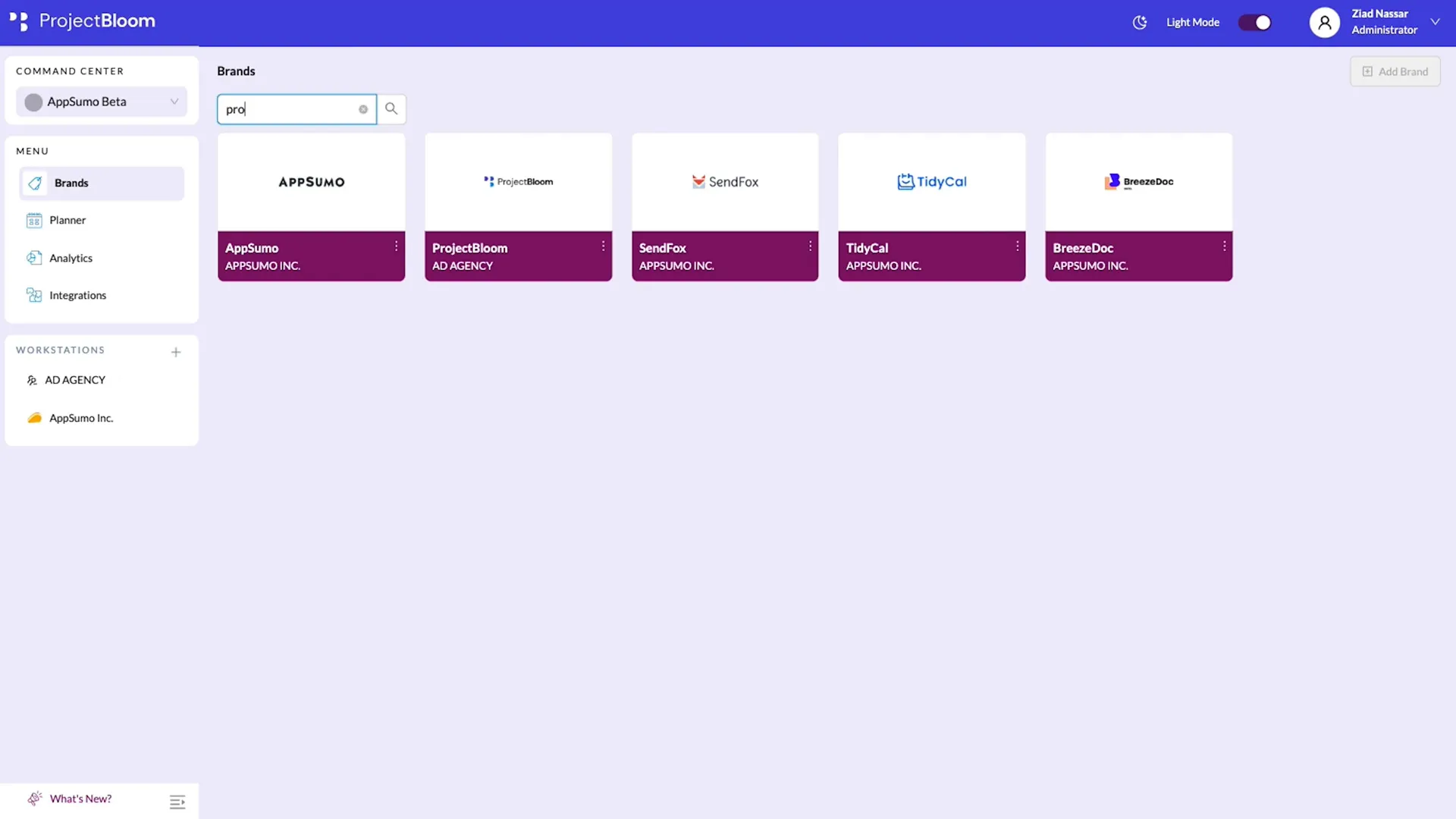The width and height of the screenshot is (1456, 819).
Task: Collapse the sidebar with menu lines icon
Action: pyautogui.click(x=177, y=802)
